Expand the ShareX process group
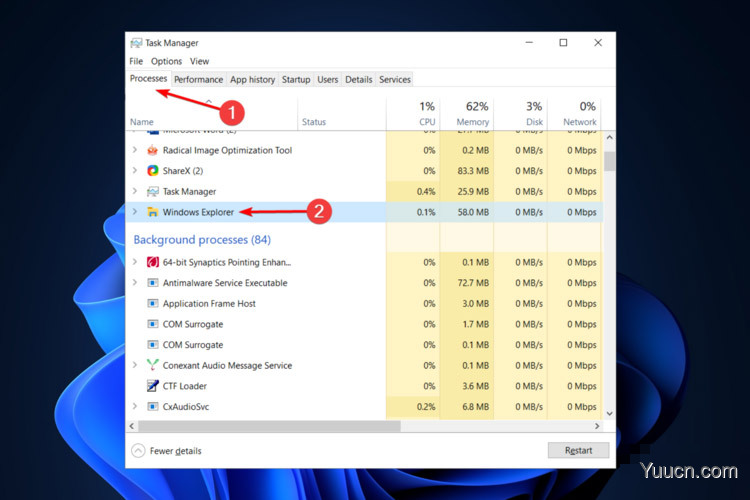This screenshot has height=500, width=750. [135, 171]
